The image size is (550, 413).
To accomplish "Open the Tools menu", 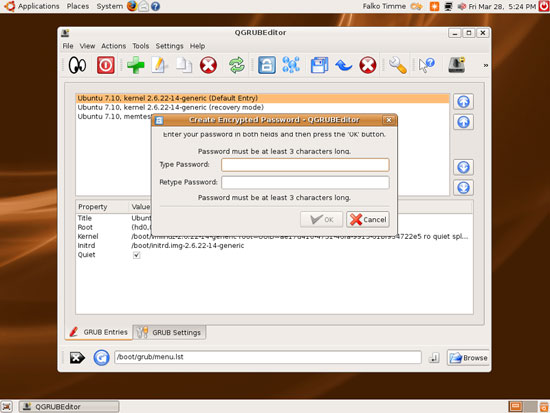I will pyautogui.click(x=141, y=46).
